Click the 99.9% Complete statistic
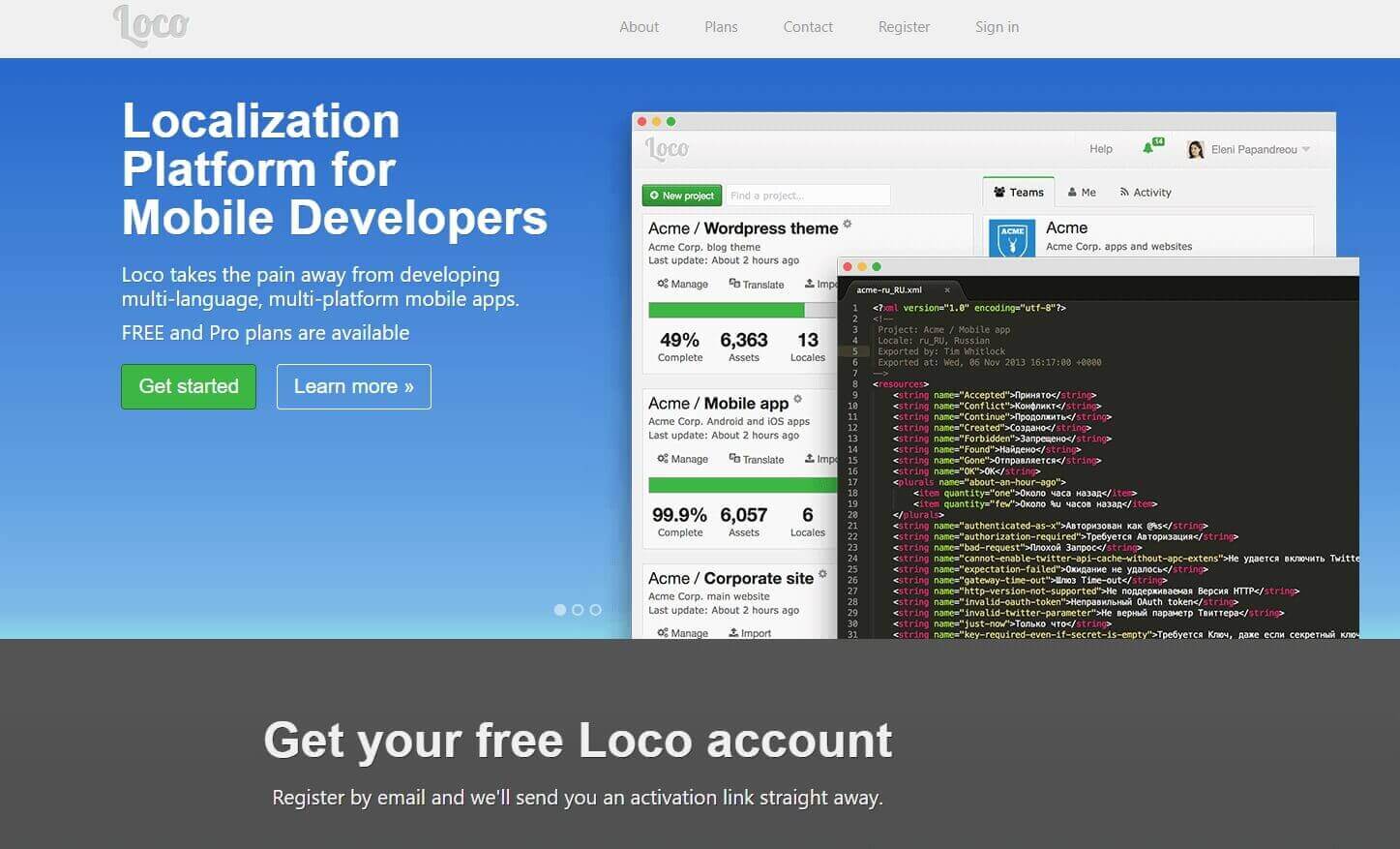1400x849 pixels. coord(679,523)
